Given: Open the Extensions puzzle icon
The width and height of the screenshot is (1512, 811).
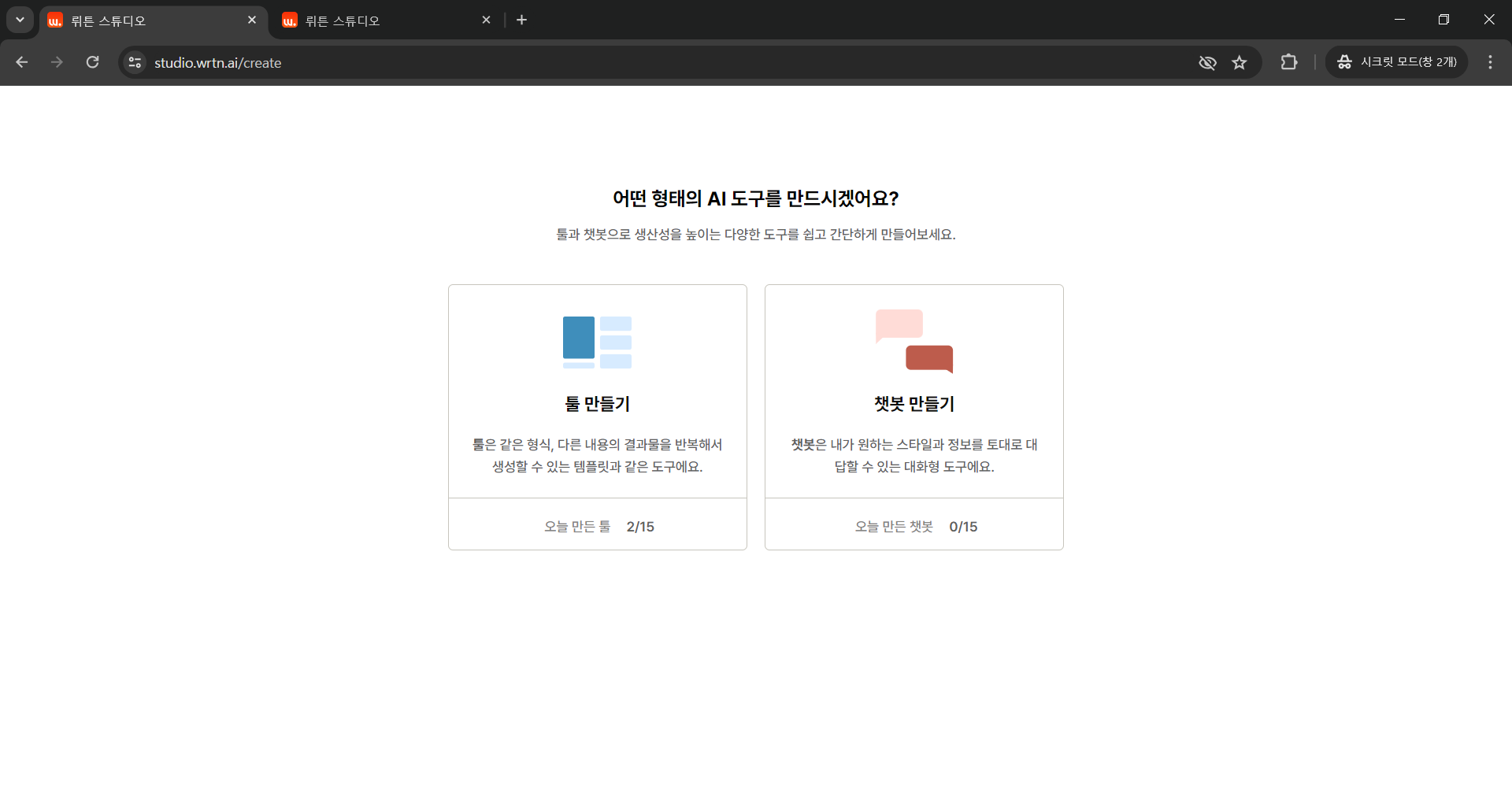Looking at the screenshot, I should click(x=1289, y=62).
